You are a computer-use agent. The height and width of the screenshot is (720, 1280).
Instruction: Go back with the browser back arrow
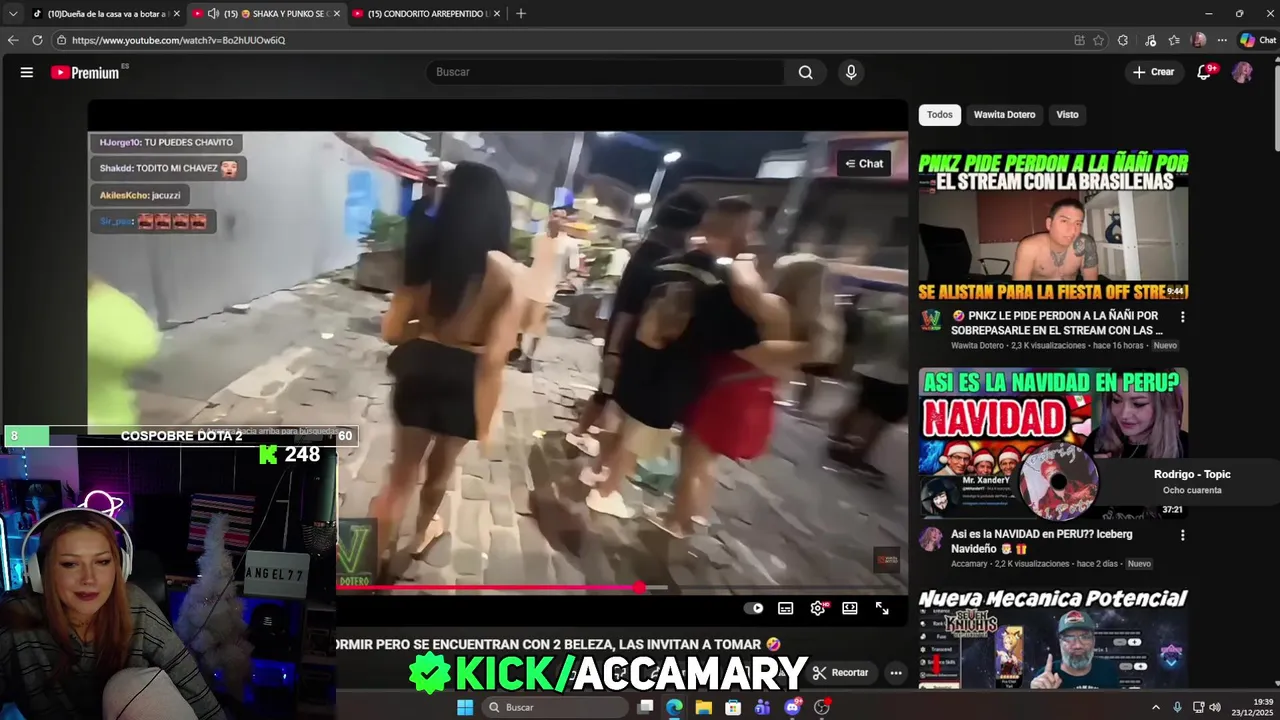click(x=13, y=40)
